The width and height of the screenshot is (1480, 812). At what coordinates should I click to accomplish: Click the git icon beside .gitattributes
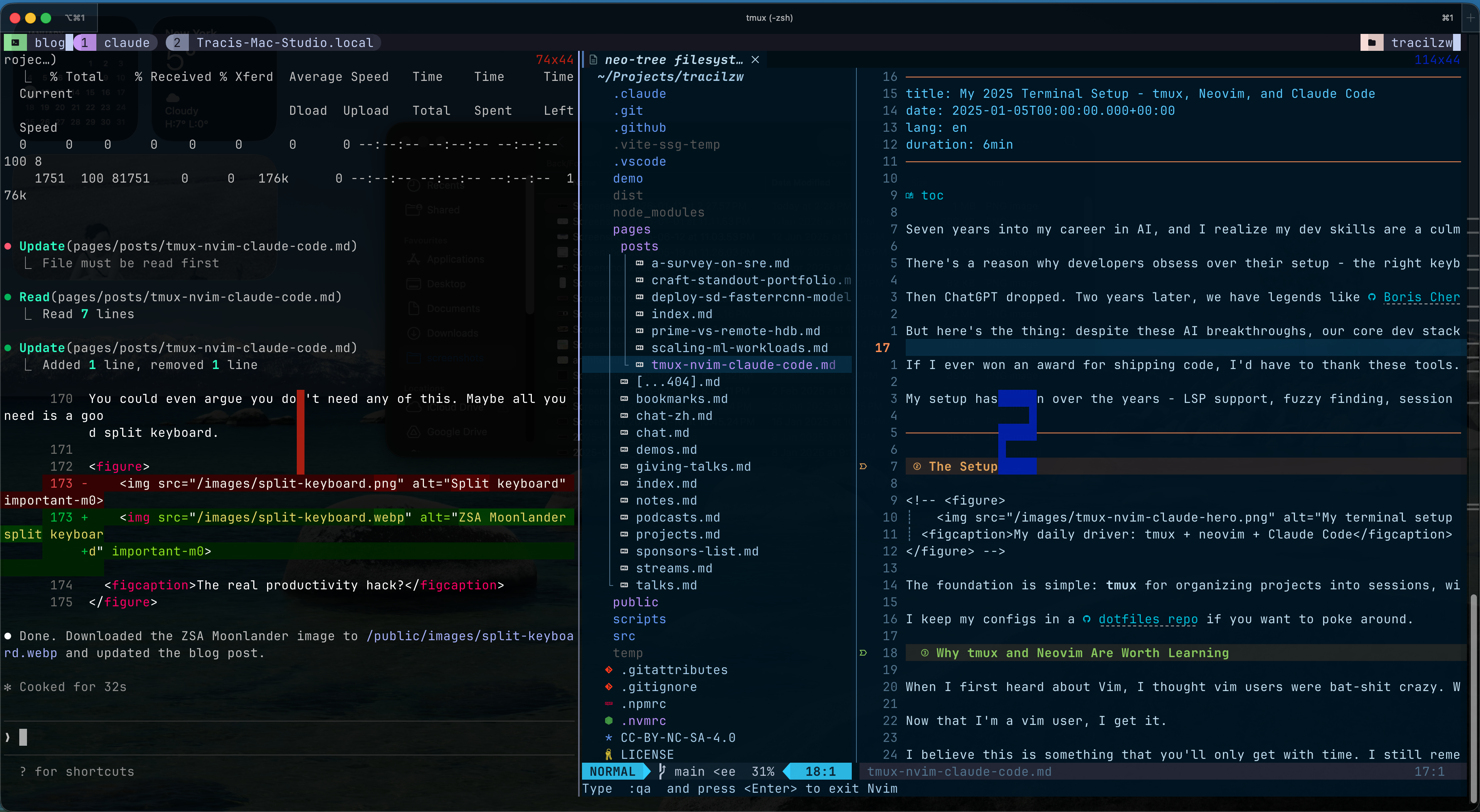click(x=609, y=669)
